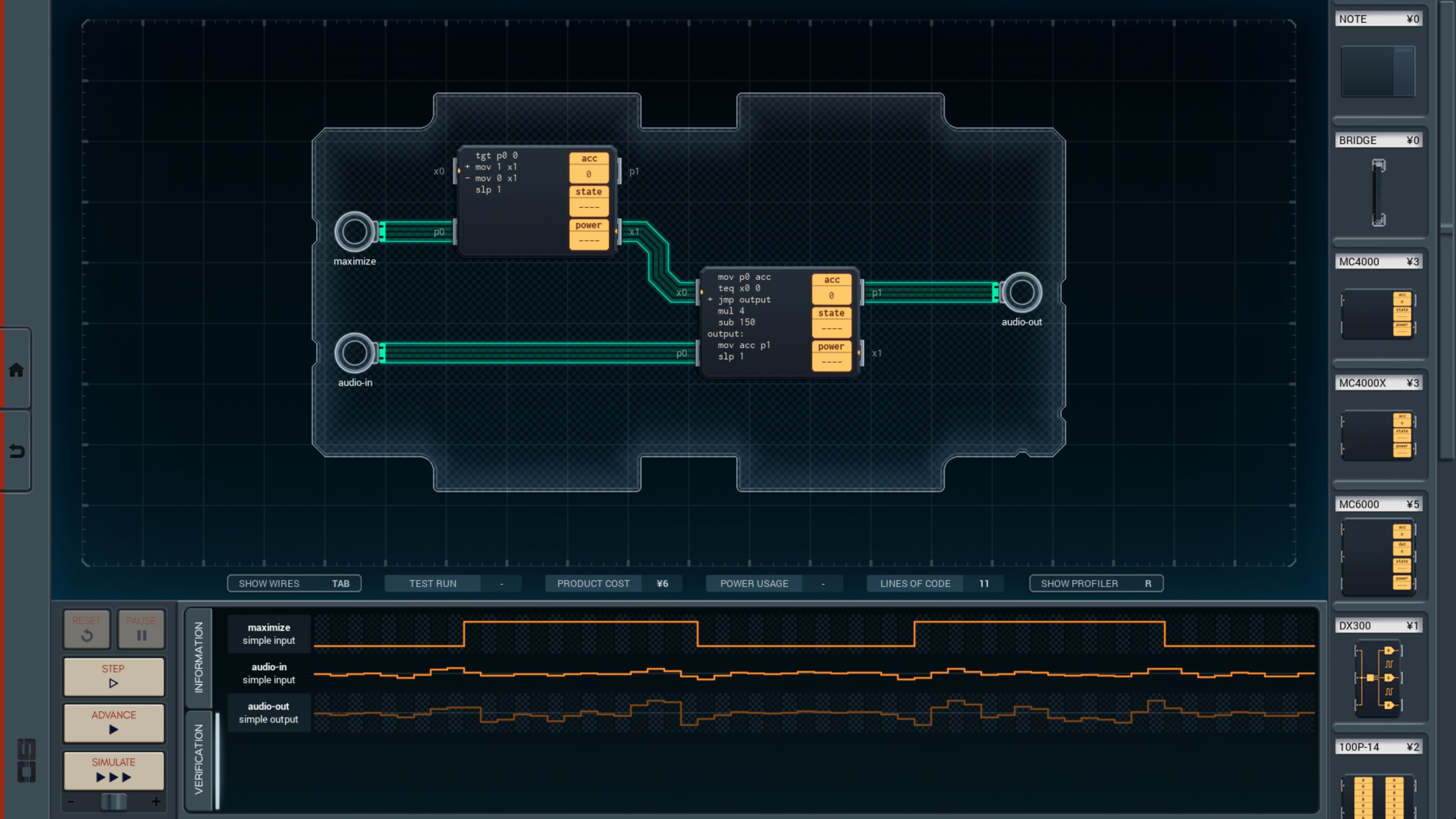This screenshot has width=1456, height=819.
Task: Pick the DX300 expander part
Action: pos(1378,678)
